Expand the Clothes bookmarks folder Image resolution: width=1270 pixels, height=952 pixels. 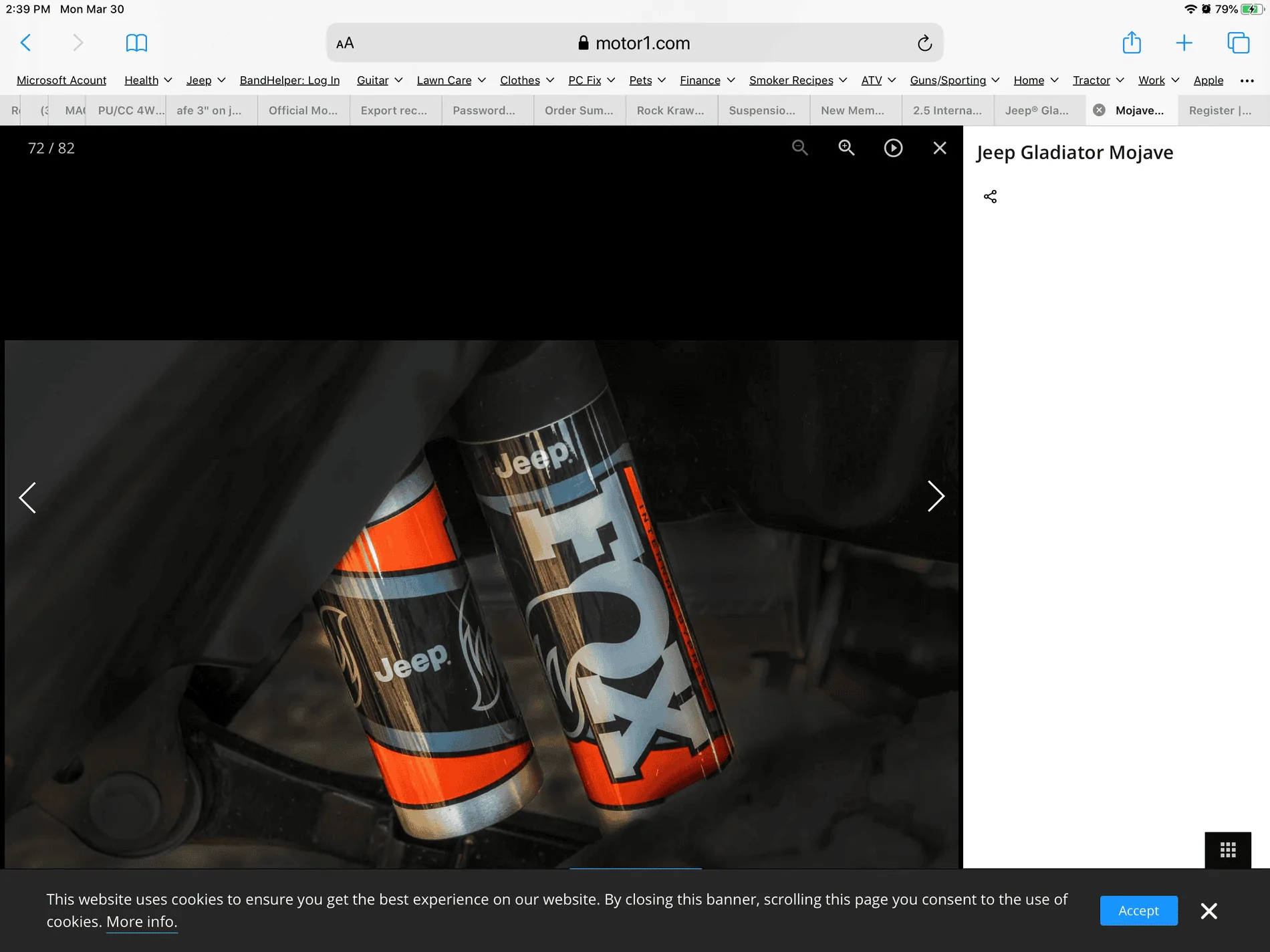[x=527, y=80]
